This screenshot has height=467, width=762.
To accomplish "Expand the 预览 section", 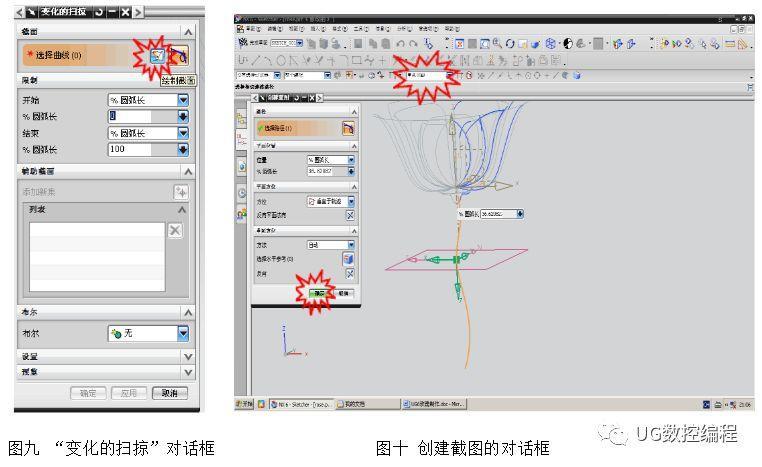I will click(x=188, y=373).
